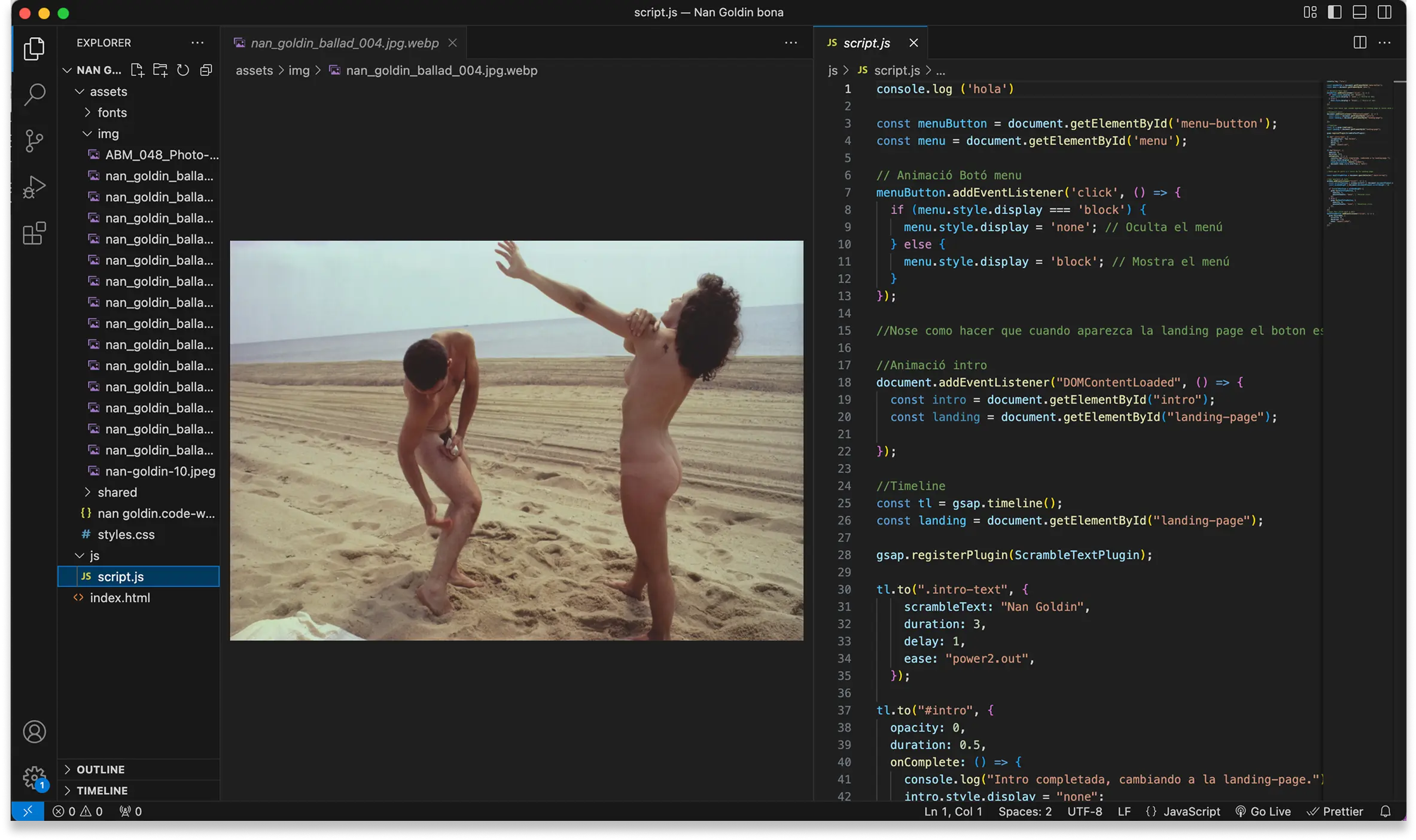Toggle primary side bar visibility
This screenshot has height=840, width=1416.
(1335, 12)
